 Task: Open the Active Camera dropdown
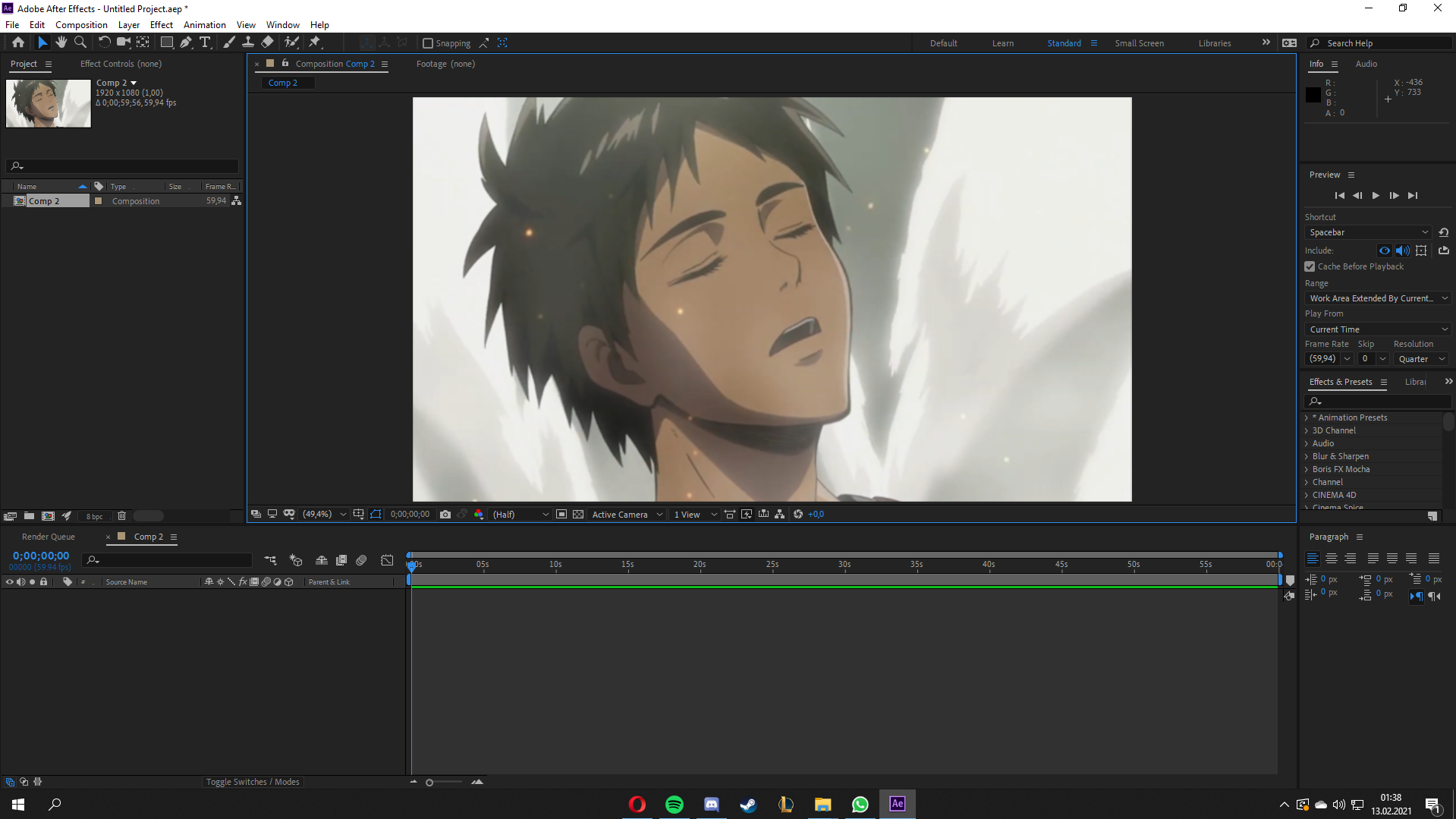627,515
